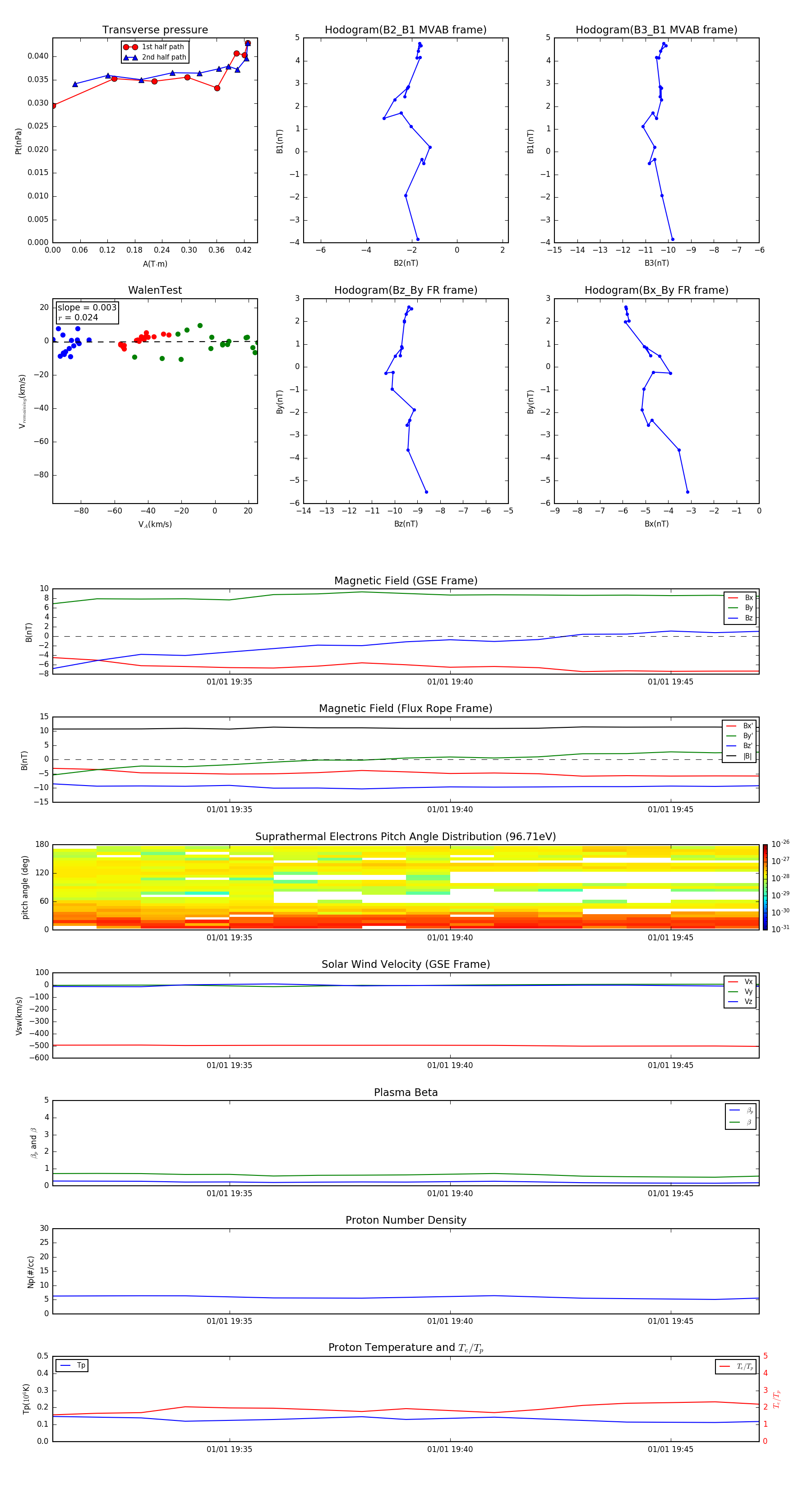Click the Bz legend entry in GSE plot
This screenshot has height=1489, width=812.
pyautogui.click(x=740, y=618)
